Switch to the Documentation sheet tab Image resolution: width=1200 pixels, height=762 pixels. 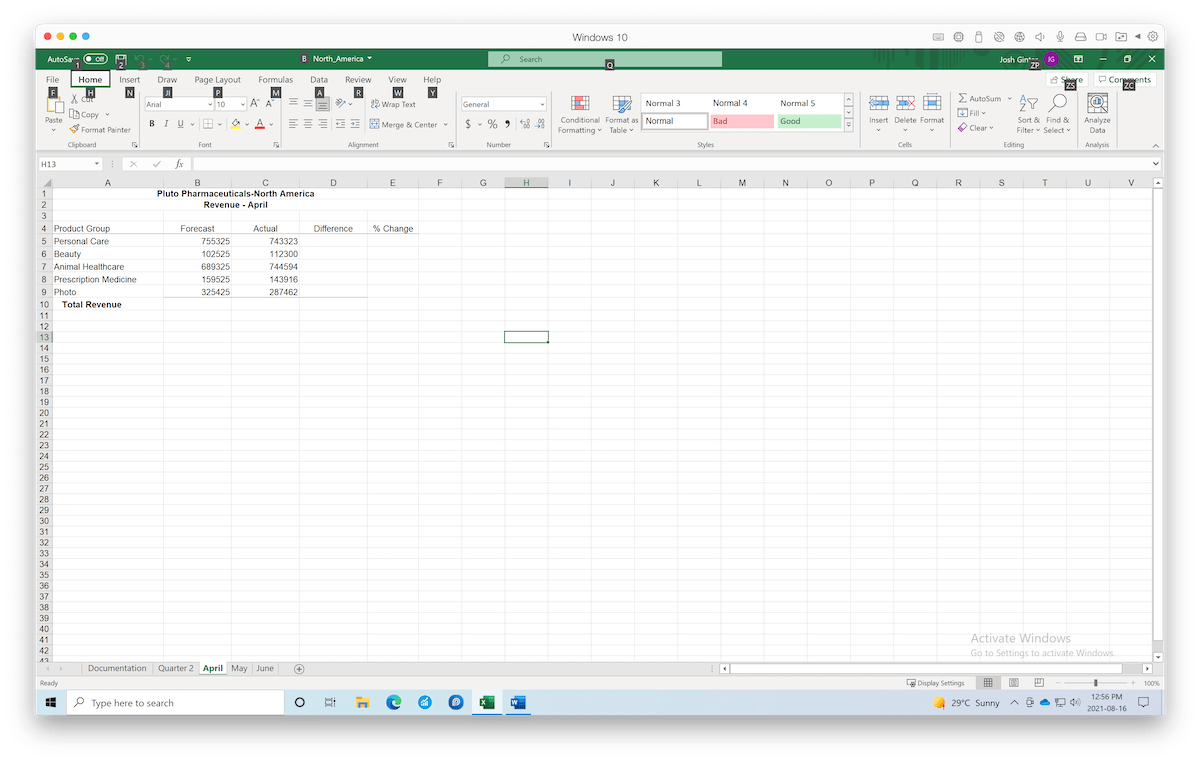click(x=117, y=668)
